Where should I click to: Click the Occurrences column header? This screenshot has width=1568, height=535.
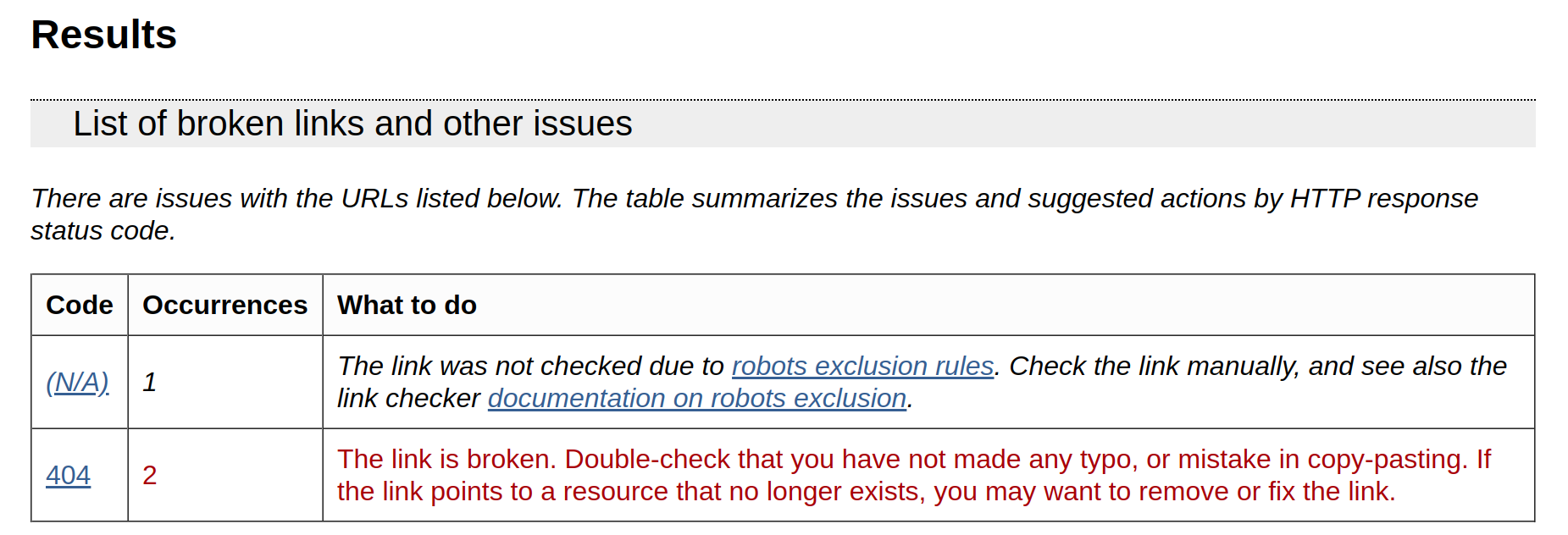tap(224, 306)
